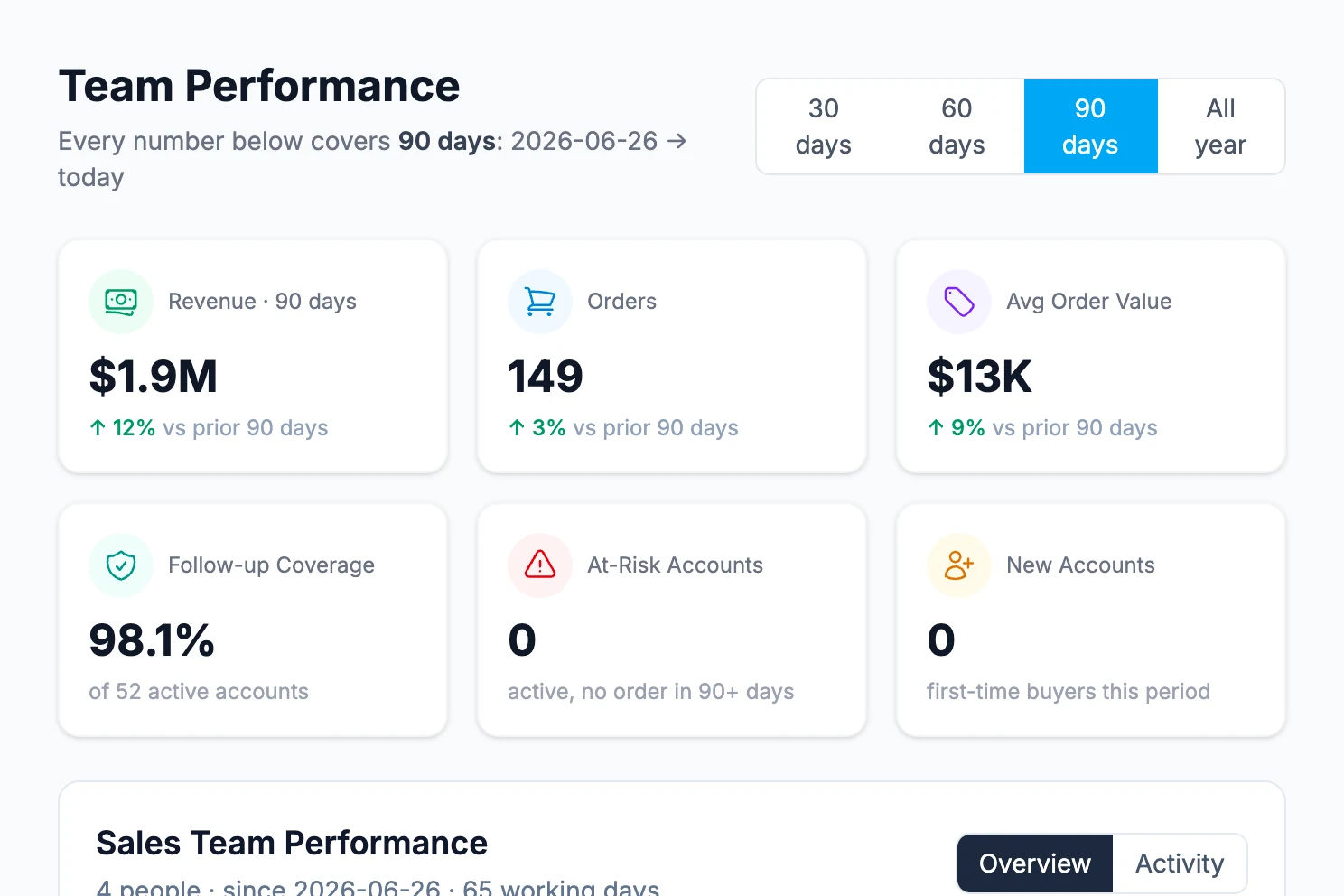
Task: Click the New Accounts value 0
Action: click(941, 640)
